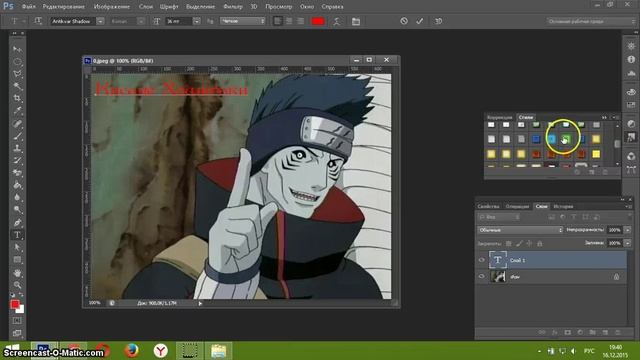
Task: Select the Blur tool
Action: (17, 198)
